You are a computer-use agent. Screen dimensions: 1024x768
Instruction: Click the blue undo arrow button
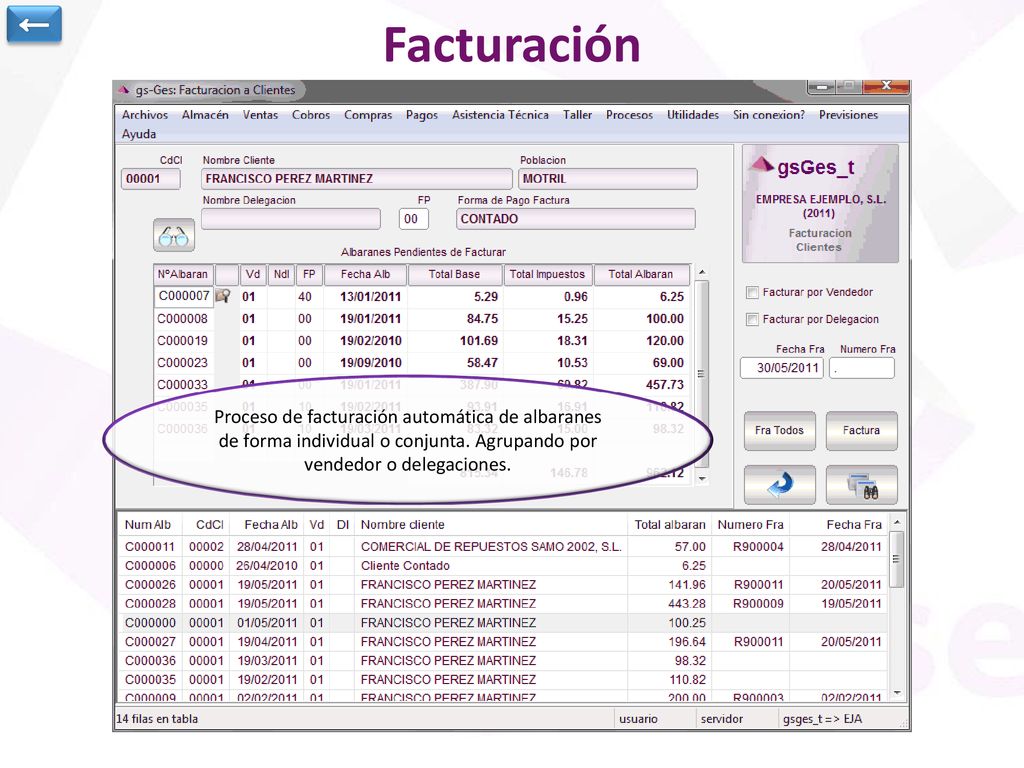(x=779, y=485)
